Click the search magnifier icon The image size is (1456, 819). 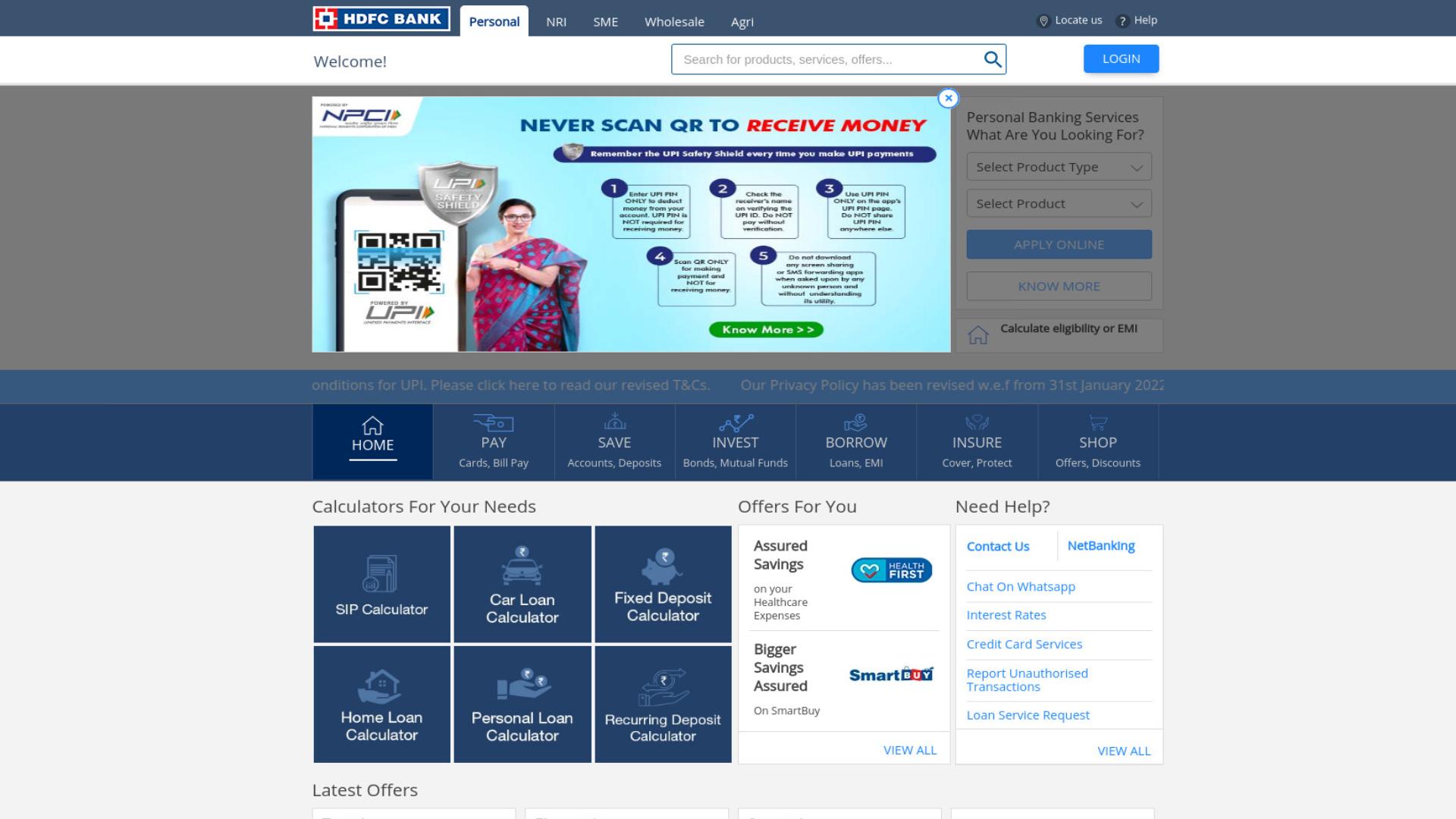(992, 59)
